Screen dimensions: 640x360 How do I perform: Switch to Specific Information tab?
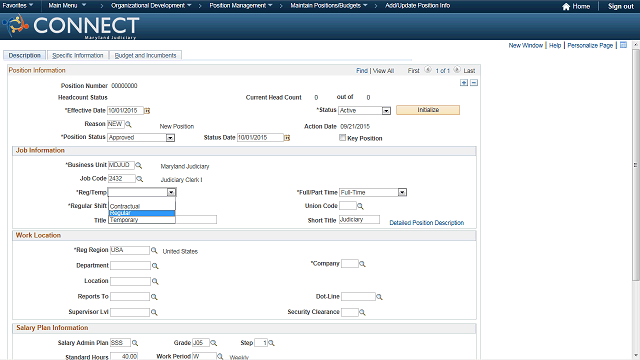point(78,56)
